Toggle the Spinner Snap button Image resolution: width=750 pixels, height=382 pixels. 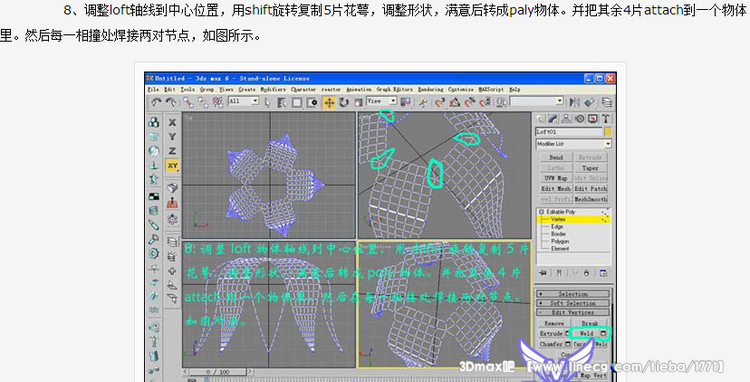485,102
